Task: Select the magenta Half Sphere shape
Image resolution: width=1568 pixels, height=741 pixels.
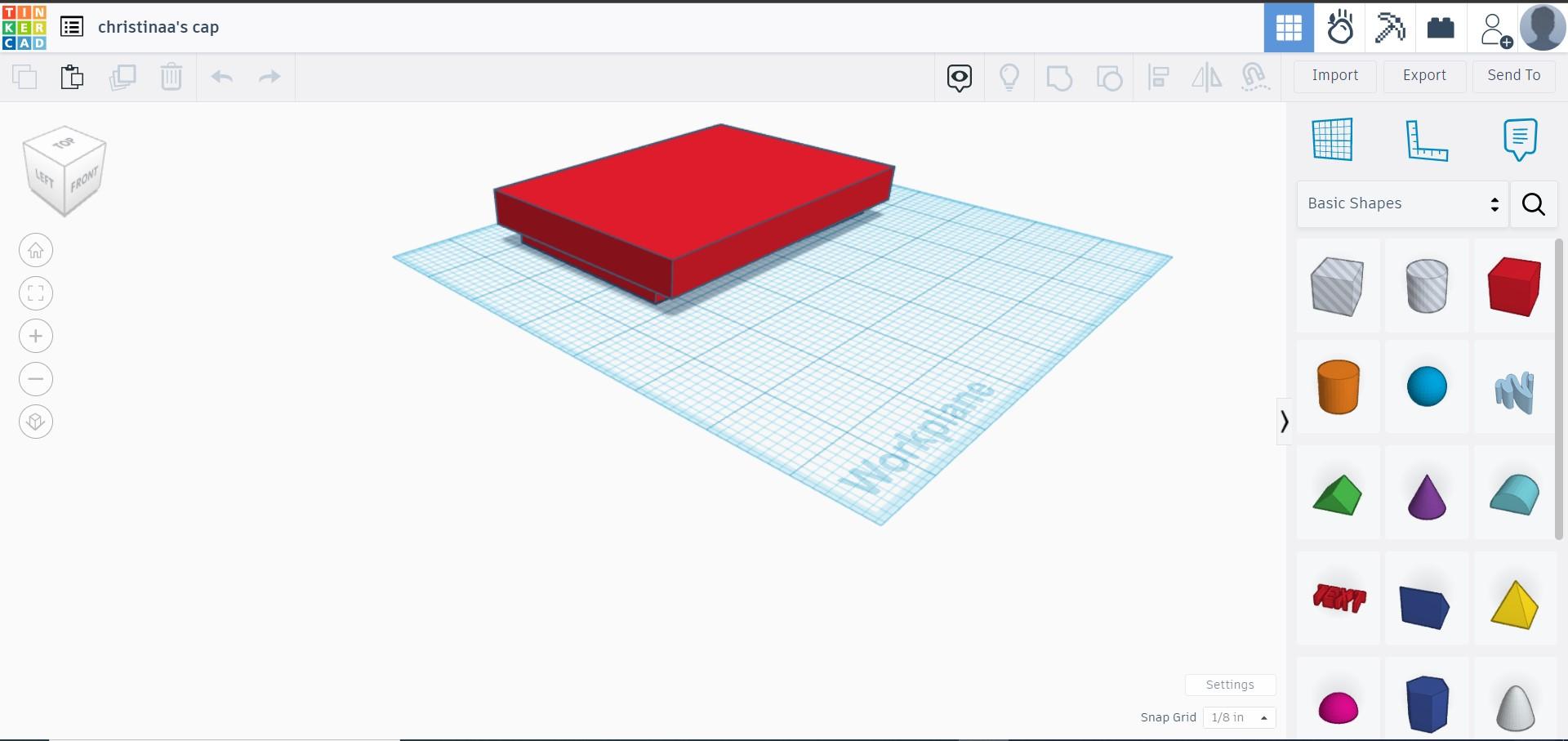Action: [x=1338, y=708]
